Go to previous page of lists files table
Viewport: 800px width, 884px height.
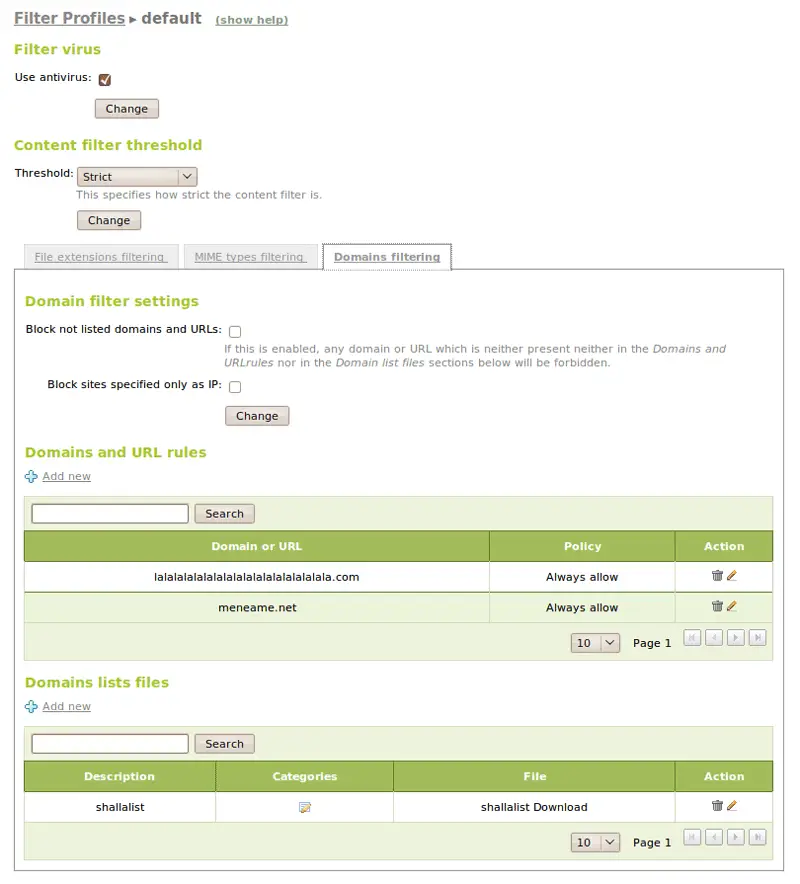coord(714,837)
